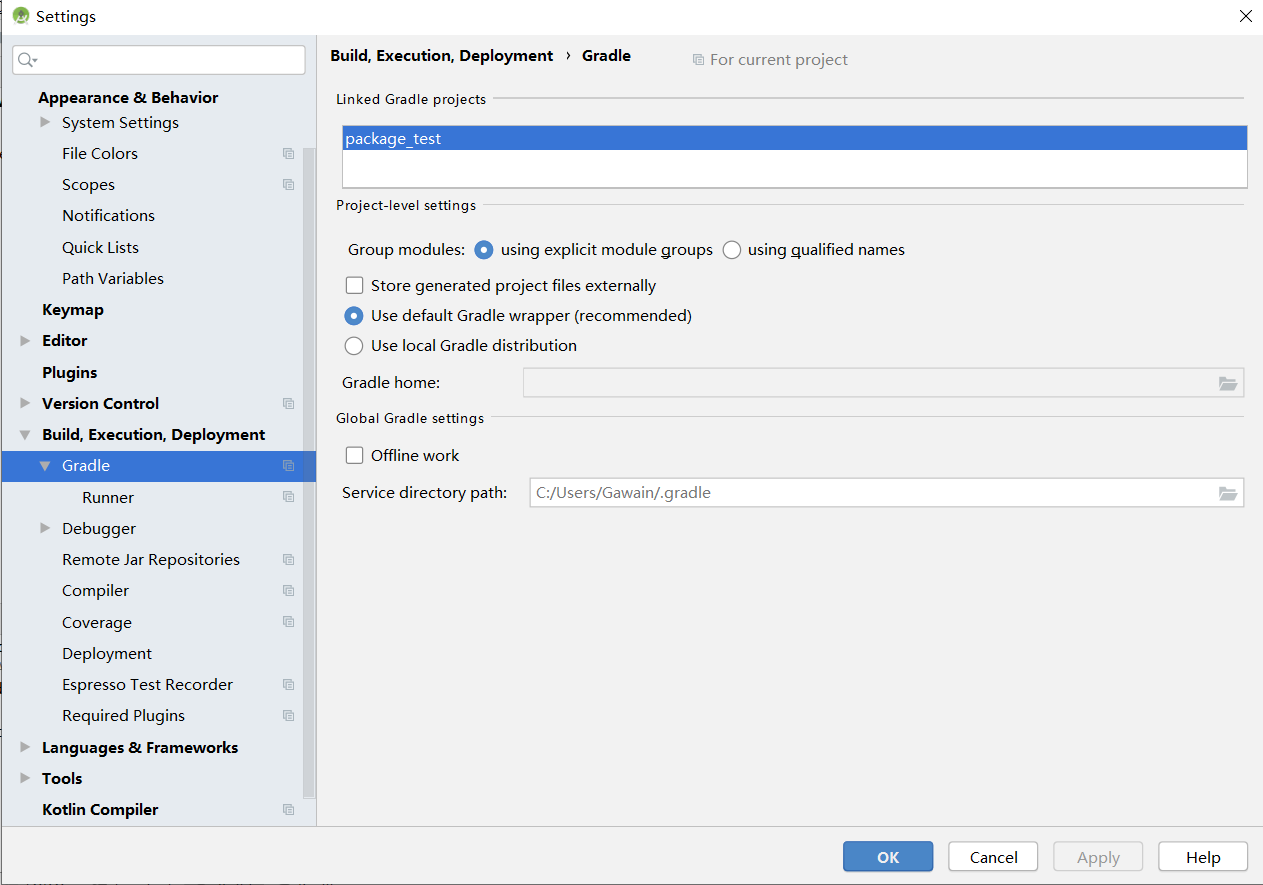Browse folder for Gradle home path
Screen dimensions: 1263x885
(x=1228, y=383)
